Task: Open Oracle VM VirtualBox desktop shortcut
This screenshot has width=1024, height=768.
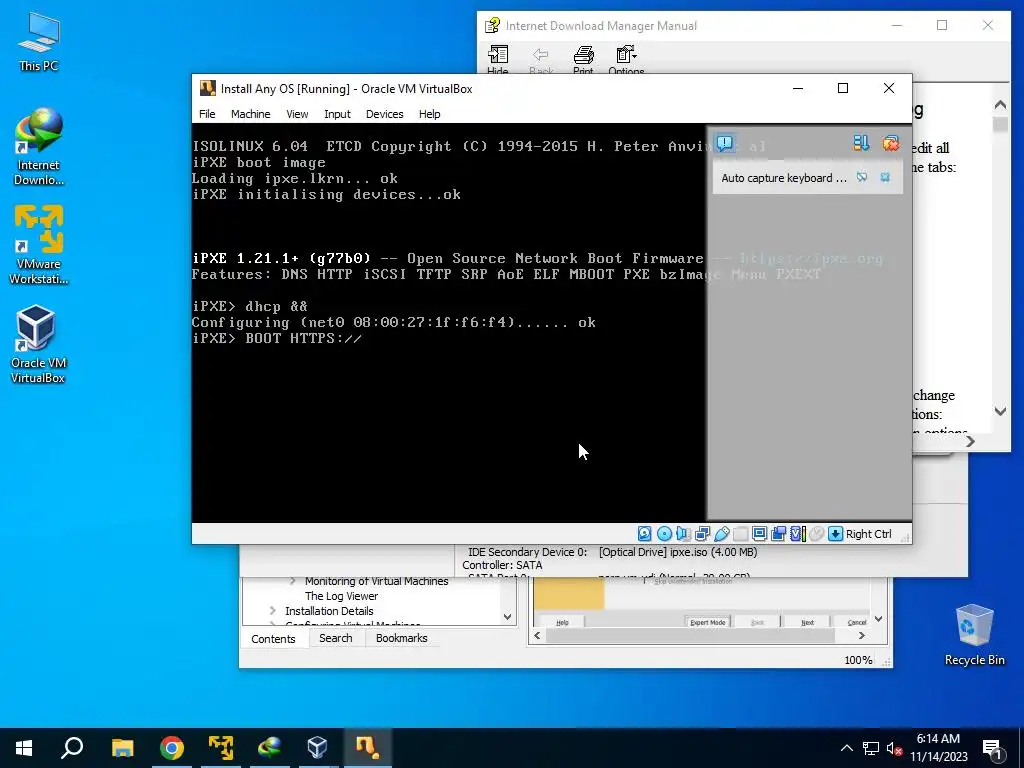Action: (x=38, y=344)
